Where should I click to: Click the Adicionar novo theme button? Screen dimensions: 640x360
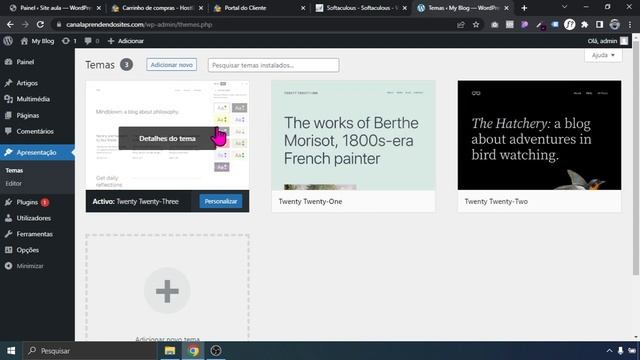(x=171, y=65)
